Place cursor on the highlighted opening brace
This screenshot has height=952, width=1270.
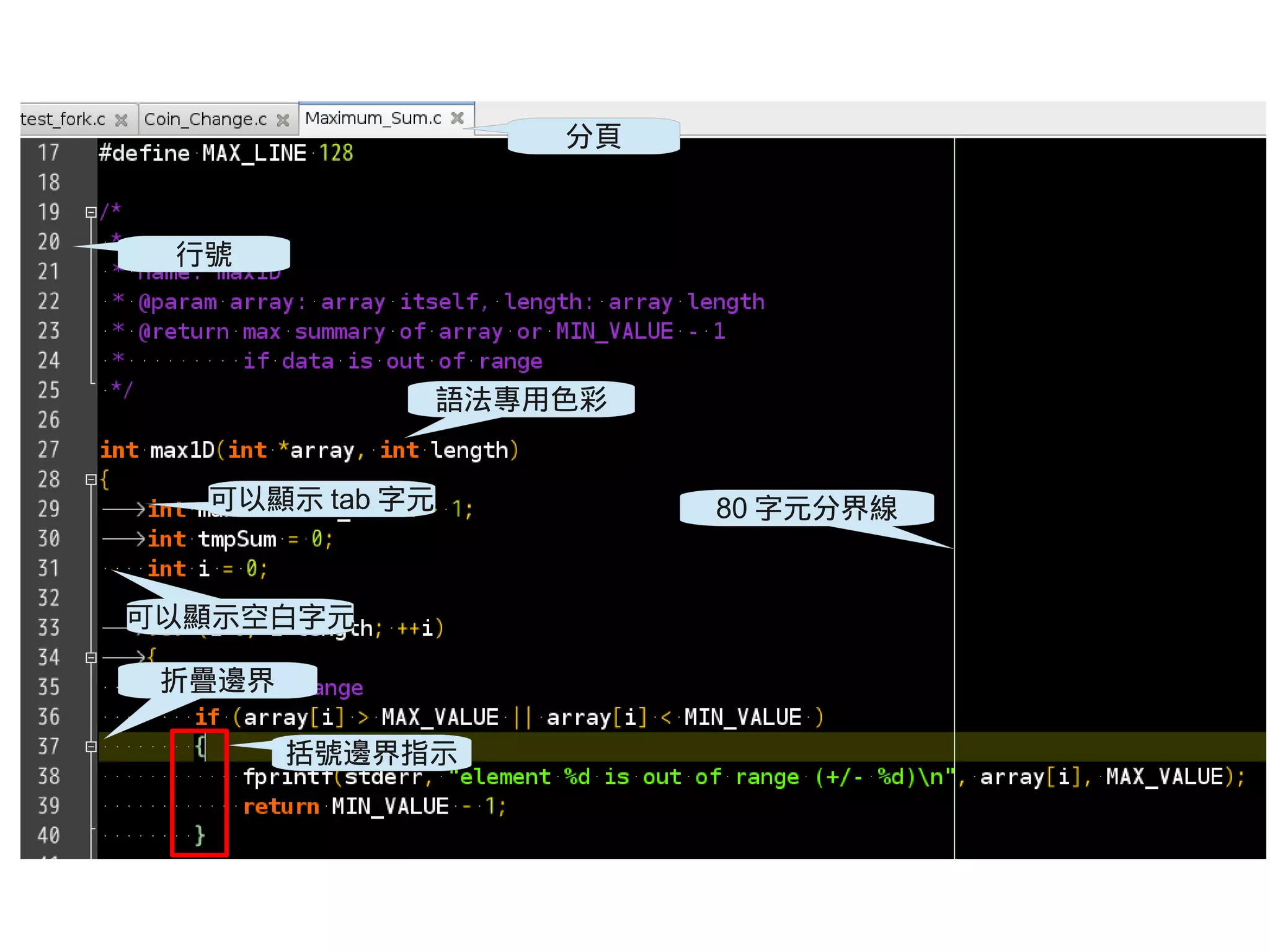click(200, 746)
